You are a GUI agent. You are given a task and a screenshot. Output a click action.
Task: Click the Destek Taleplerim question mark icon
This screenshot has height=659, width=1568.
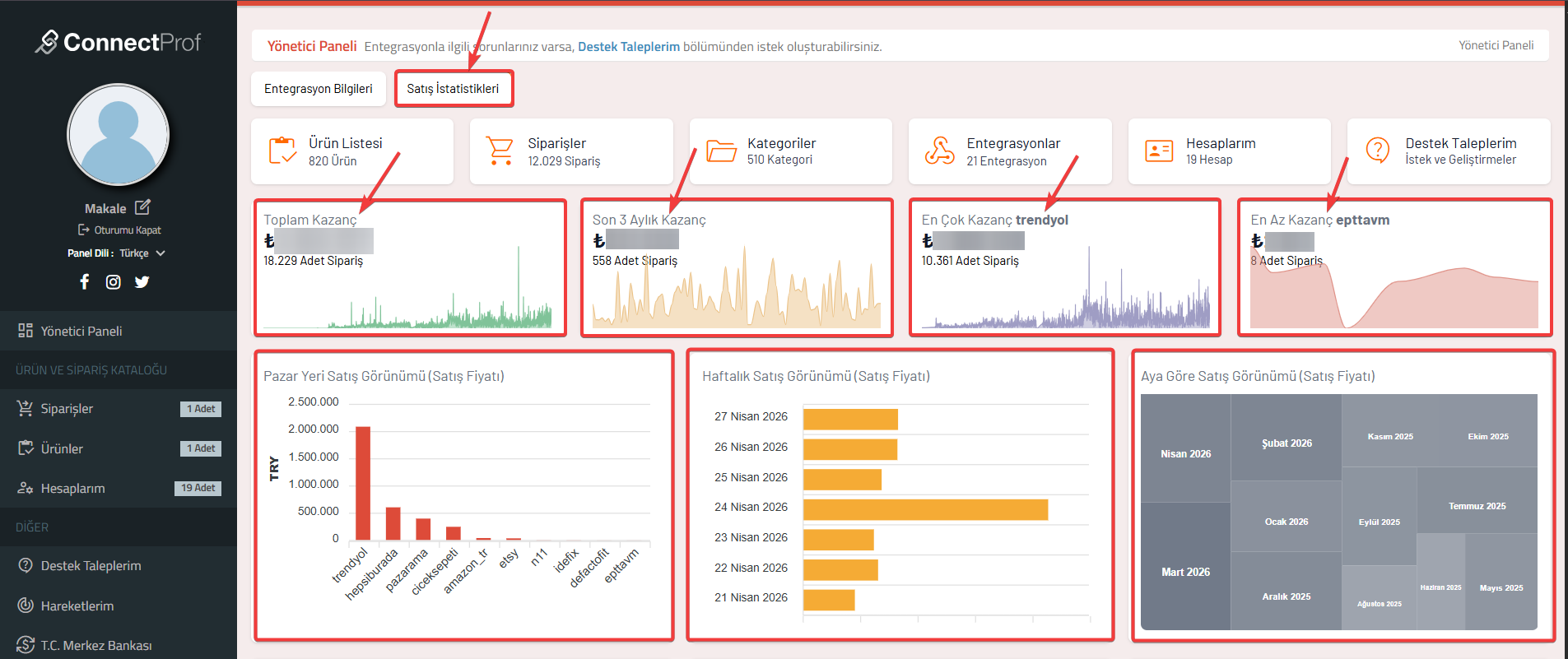tap(1378, 151)
